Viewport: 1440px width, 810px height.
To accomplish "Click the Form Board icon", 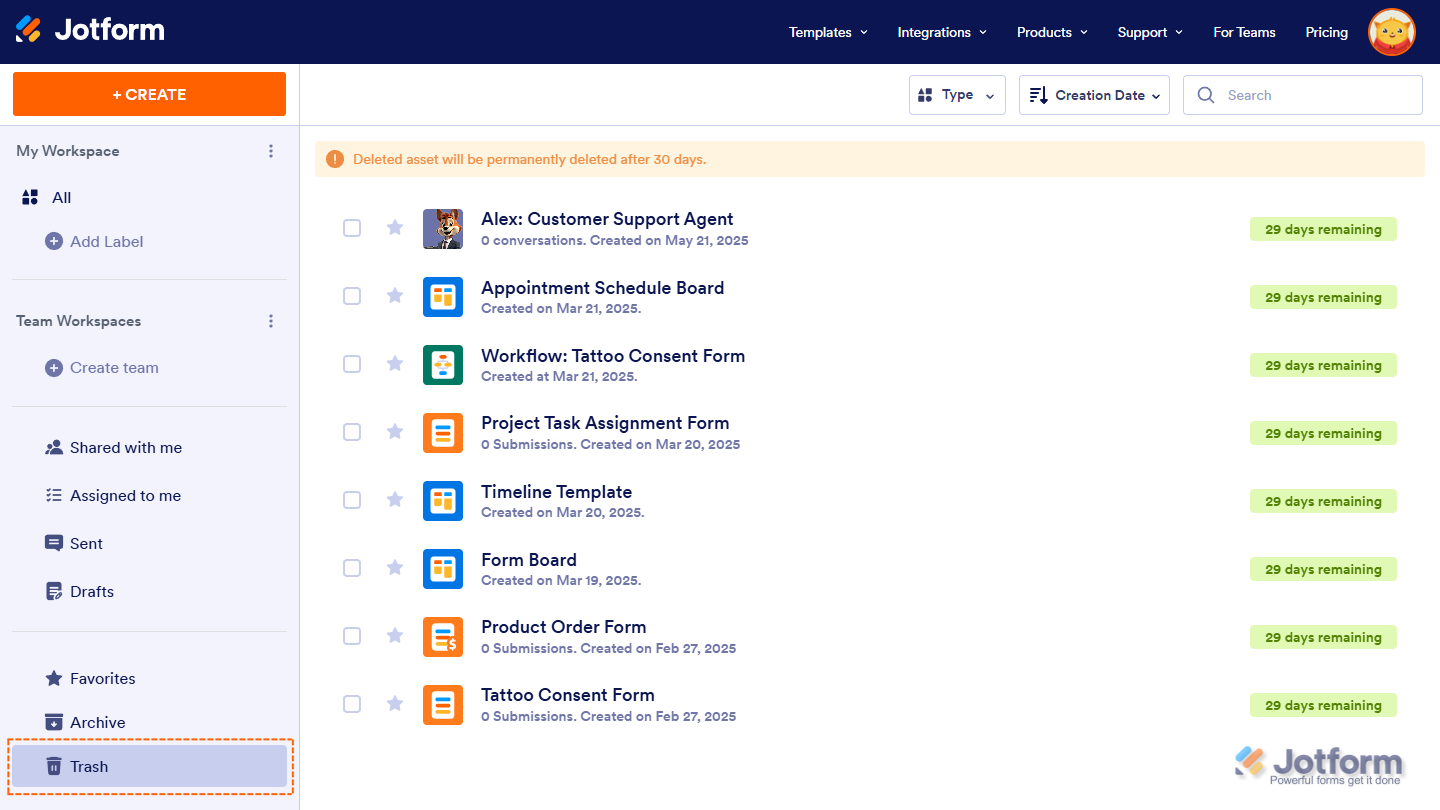I will (443, 569).
